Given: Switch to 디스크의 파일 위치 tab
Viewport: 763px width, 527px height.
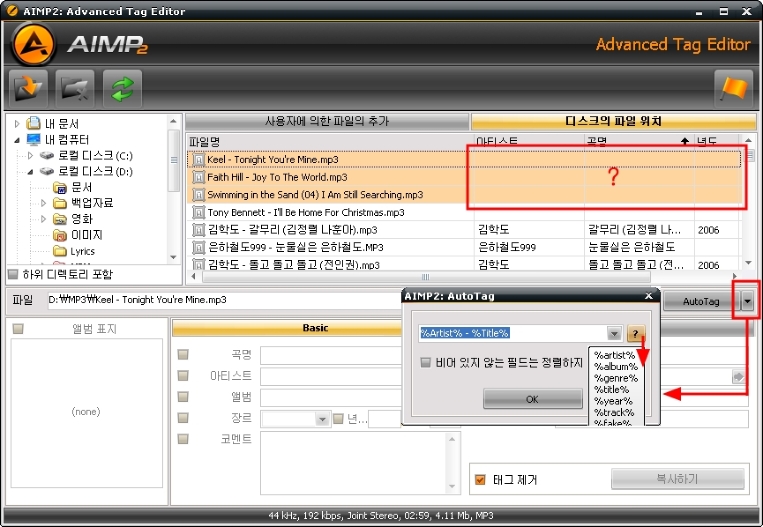Looking at the screenshot, I should click(x=613, y=121).
